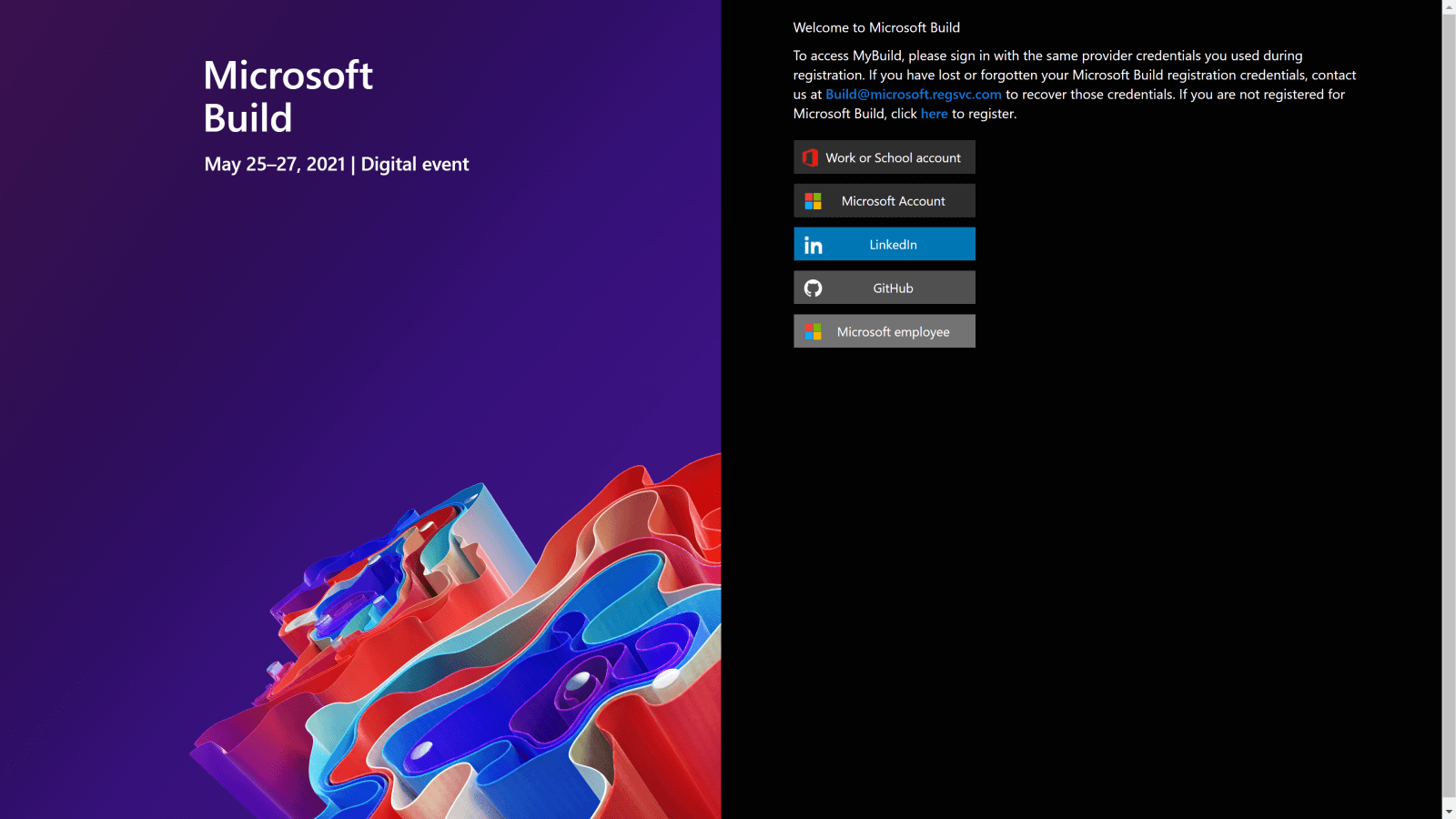Sign in using the LinkedIn button
This screenshot has width=1456, height=819.
pos(885,245)
